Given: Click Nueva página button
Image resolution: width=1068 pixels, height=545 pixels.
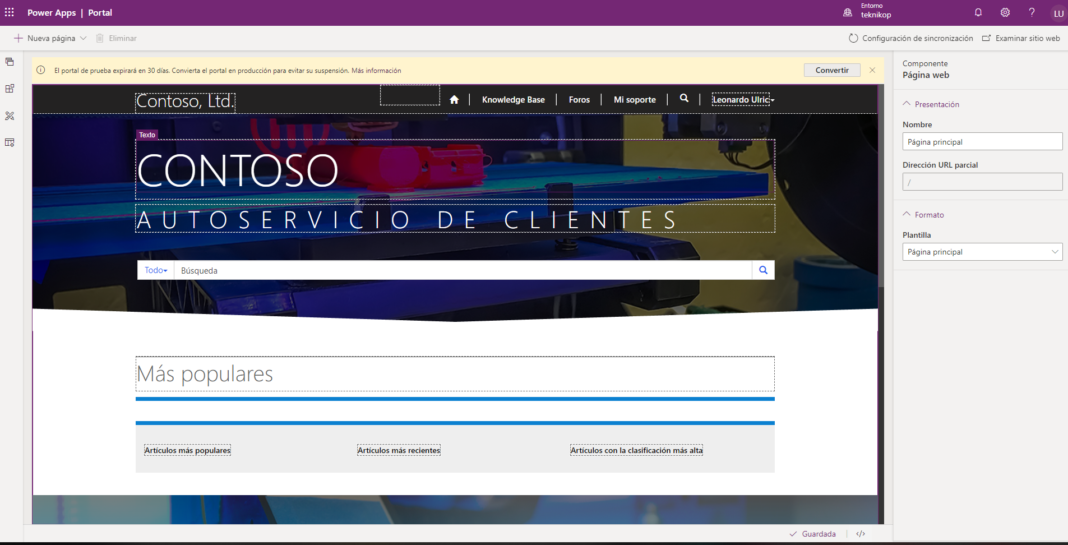Looking at the screenshot, I should pyautogui.click(x=45, y=38).
